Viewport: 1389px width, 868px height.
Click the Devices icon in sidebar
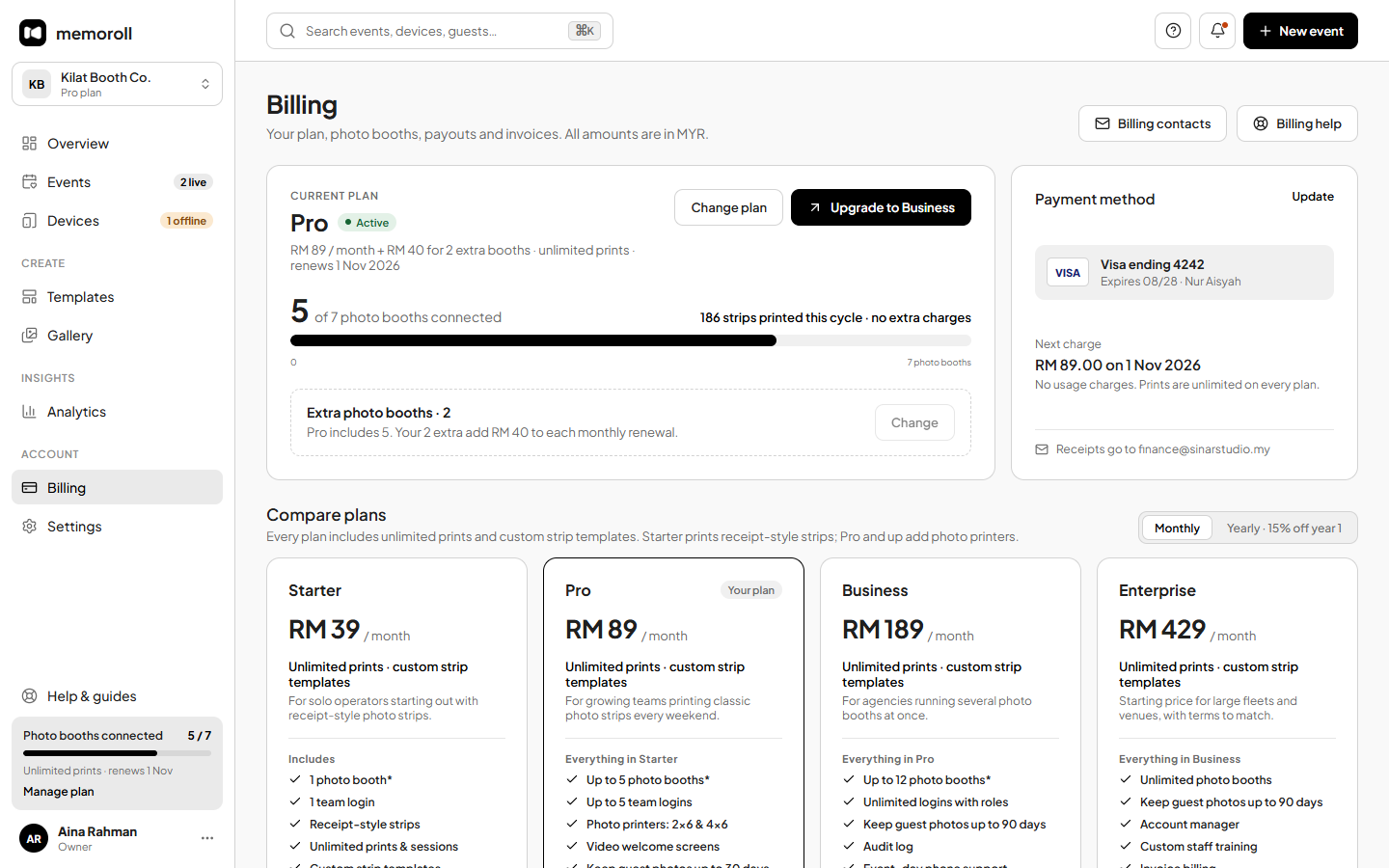point(30,221)
